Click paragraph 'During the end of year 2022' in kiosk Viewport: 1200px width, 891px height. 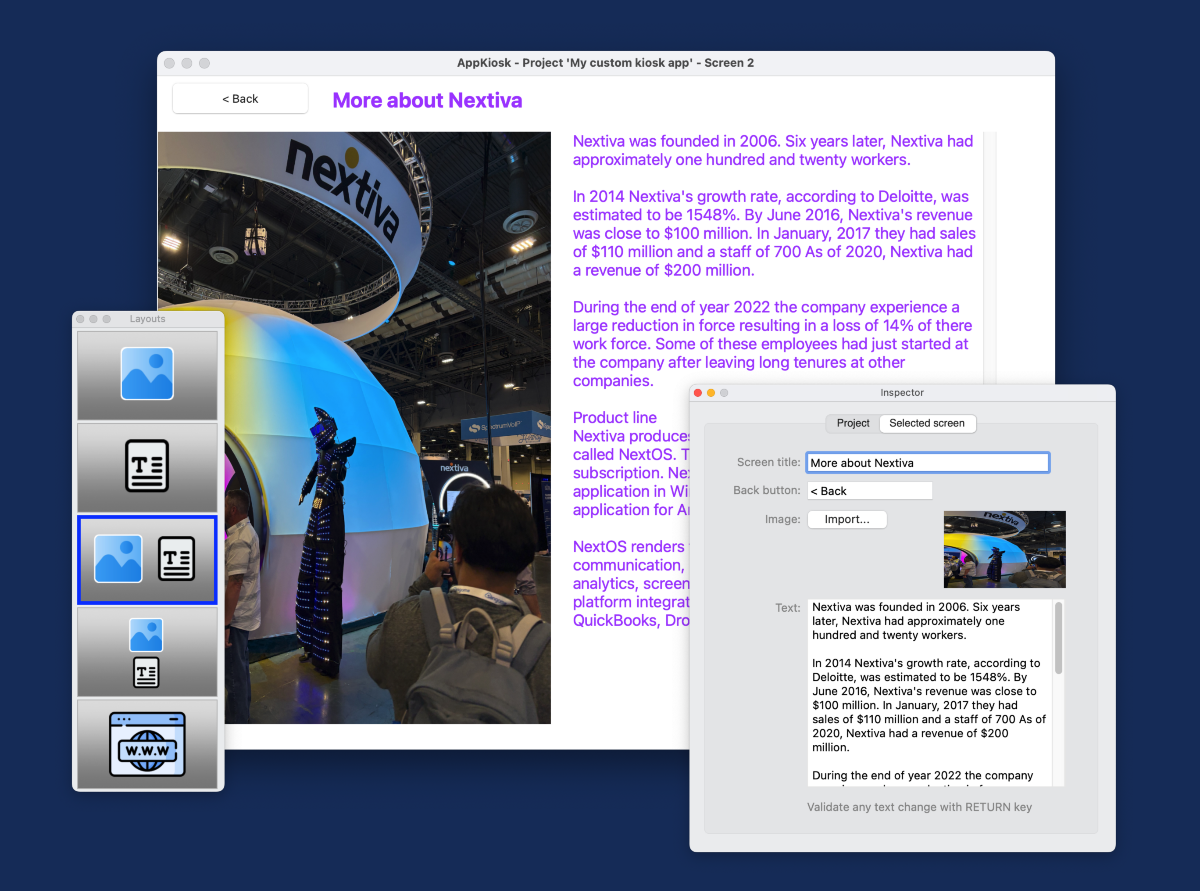[x=771, y=344]
